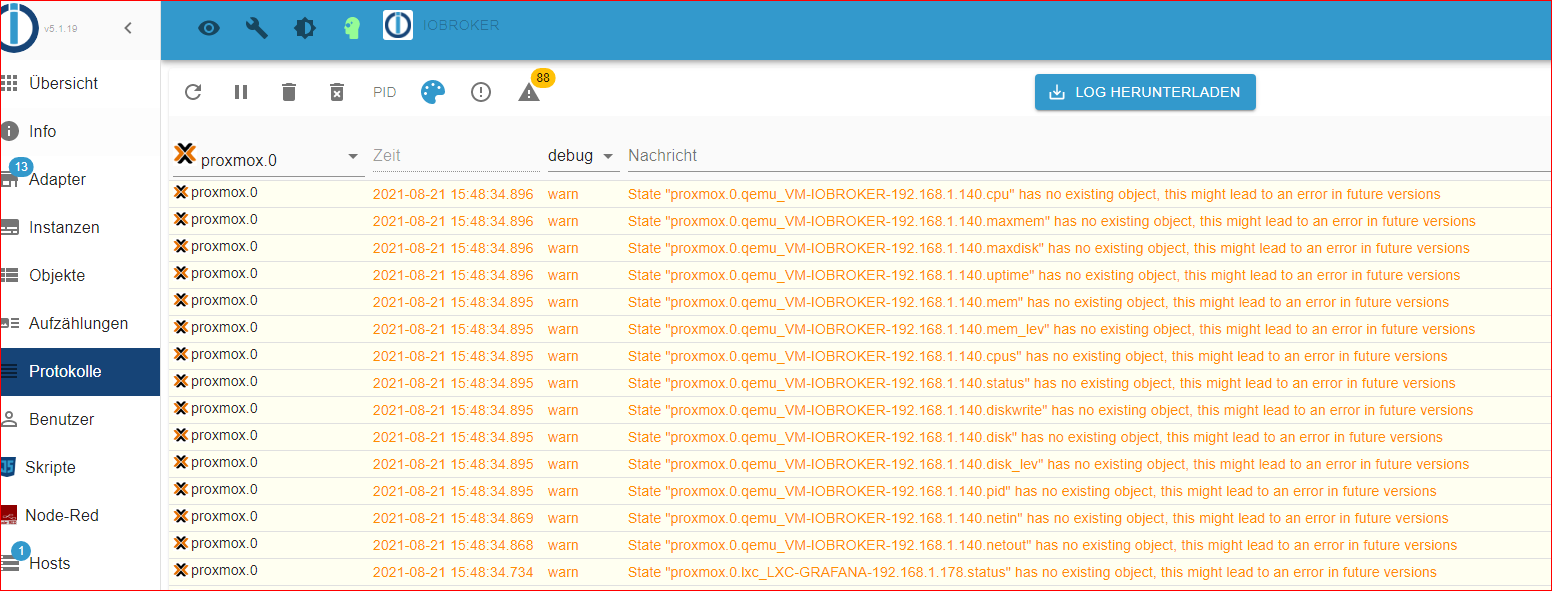Click the log message about "140.netin"
The height and width of the screenshot is (591, 1552).
click(1038, 518)
